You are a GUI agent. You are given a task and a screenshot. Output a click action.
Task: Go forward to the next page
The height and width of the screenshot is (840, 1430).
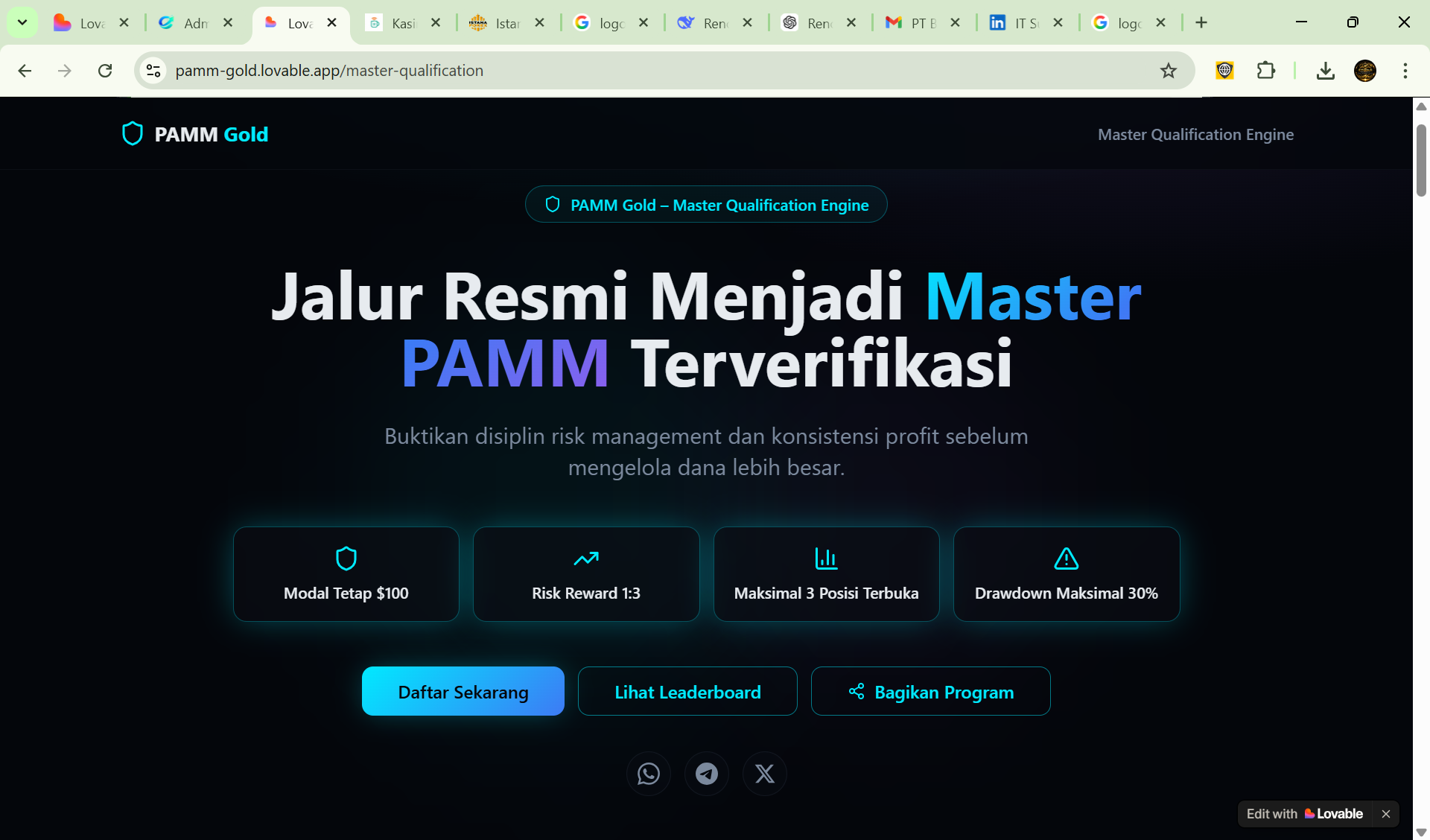tap(65, 71)
